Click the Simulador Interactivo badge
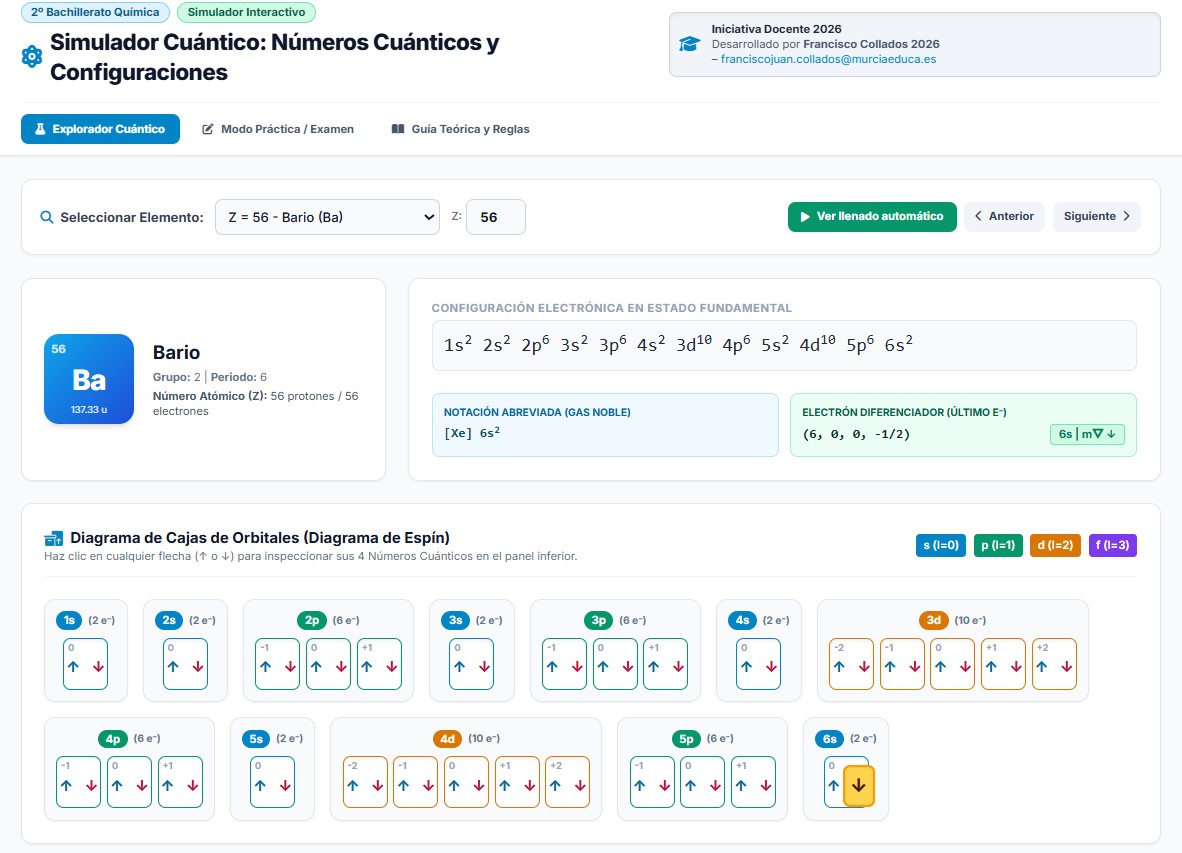Screen dimensions: 1182x853 [x=247, y=12]
